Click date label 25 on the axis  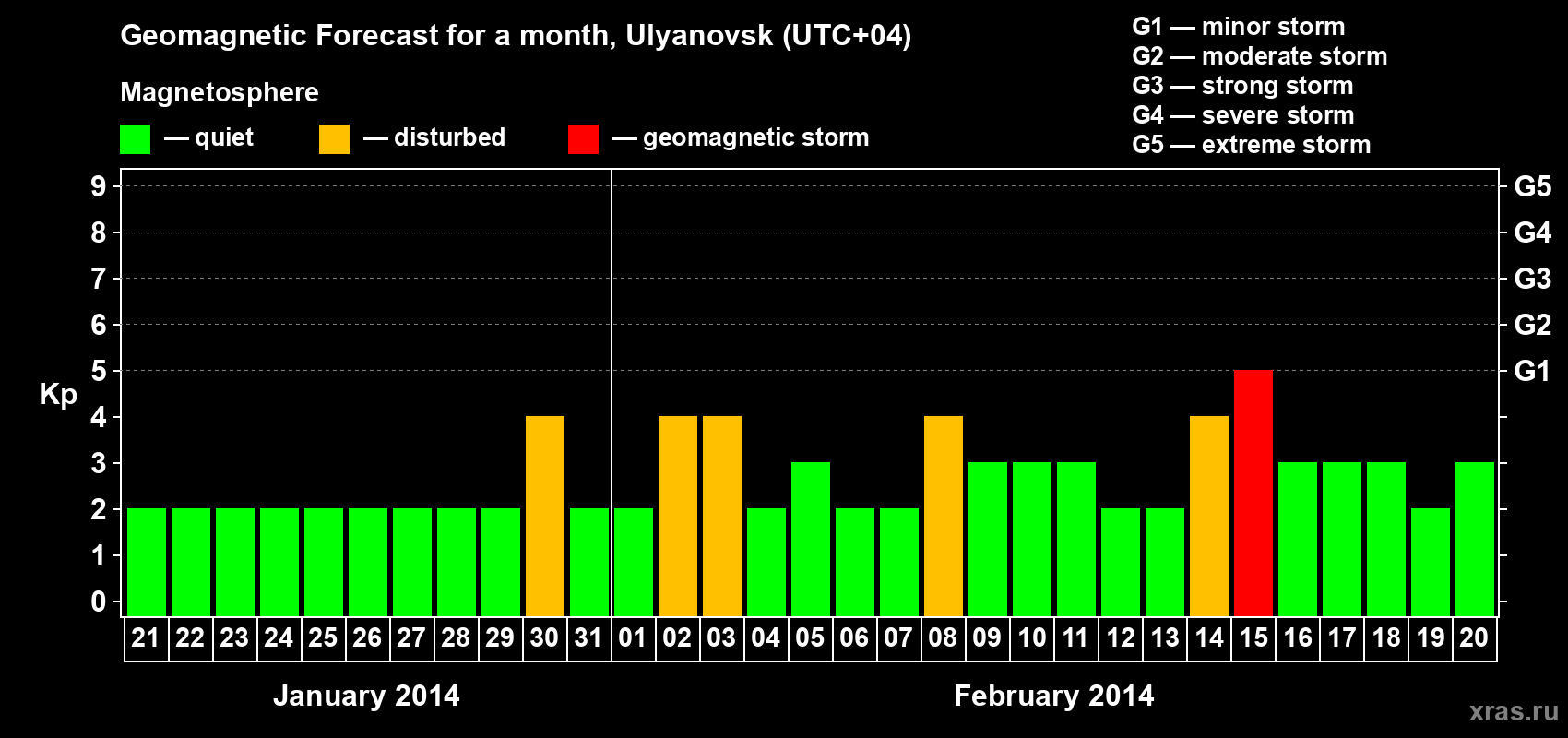coord(323,637)
